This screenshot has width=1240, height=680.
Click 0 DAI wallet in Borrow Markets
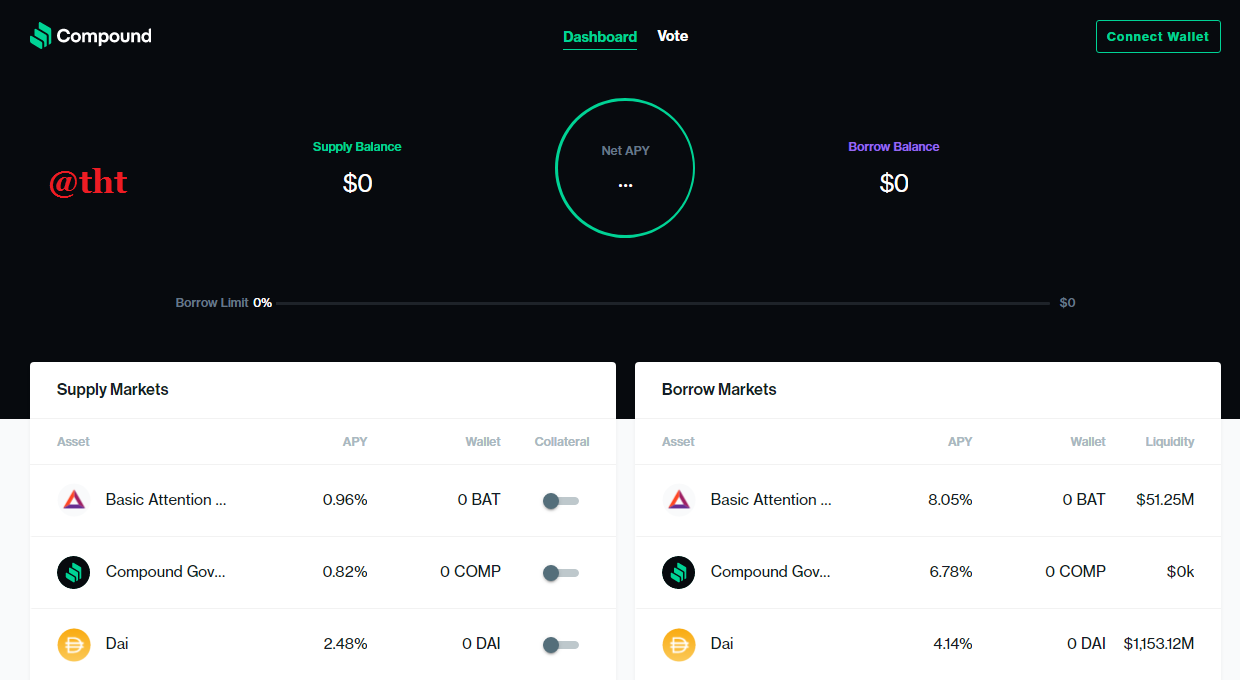(x=1086, y=644)
